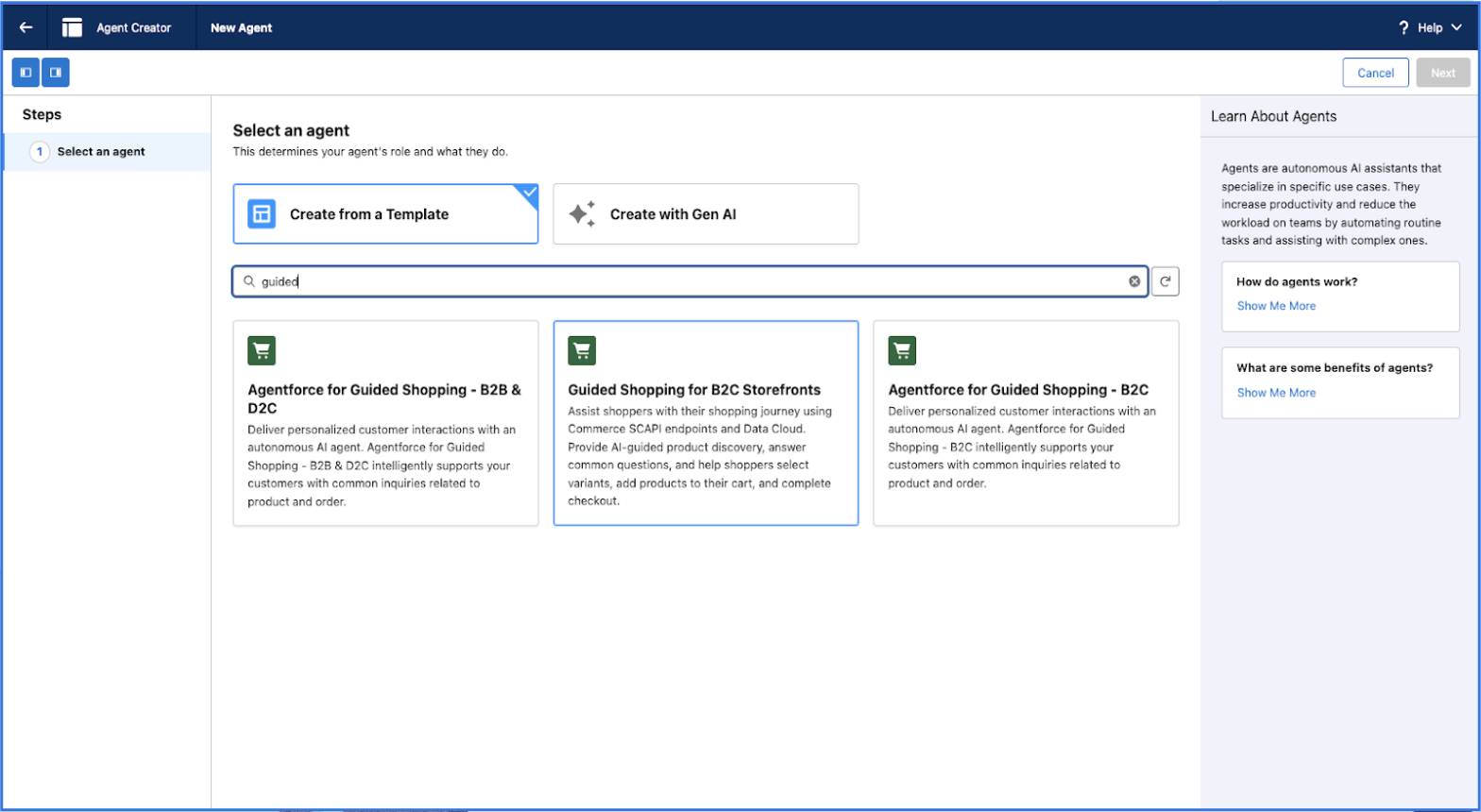This screenshot has width=1481, height=812.
Task: Click the Cancel button
Action: (1375, 73)
